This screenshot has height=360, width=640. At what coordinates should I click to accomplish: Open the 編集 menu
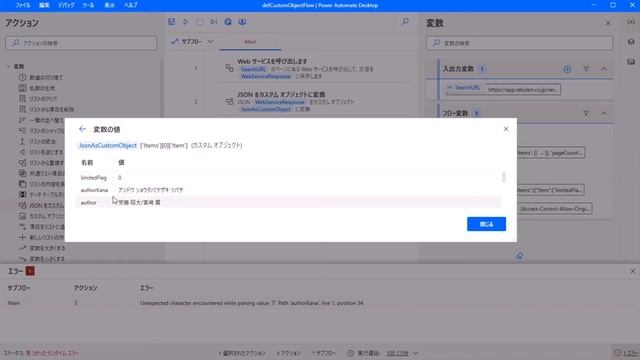click(x=44, y=5)
